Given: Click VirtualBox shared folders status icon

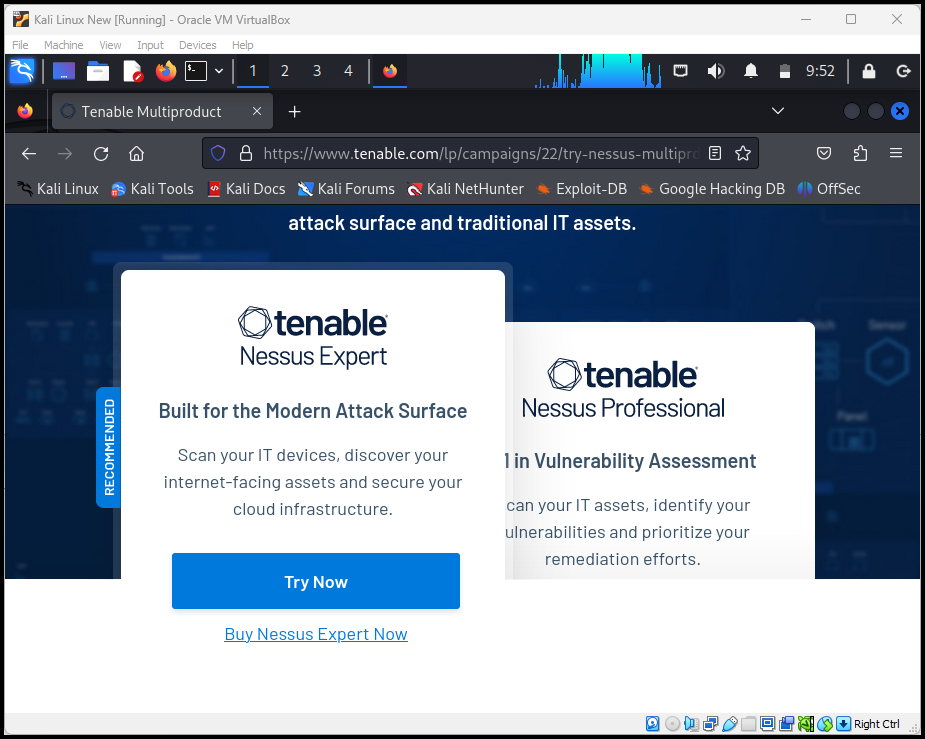Looking at the screenshot, I should [749, 724].
